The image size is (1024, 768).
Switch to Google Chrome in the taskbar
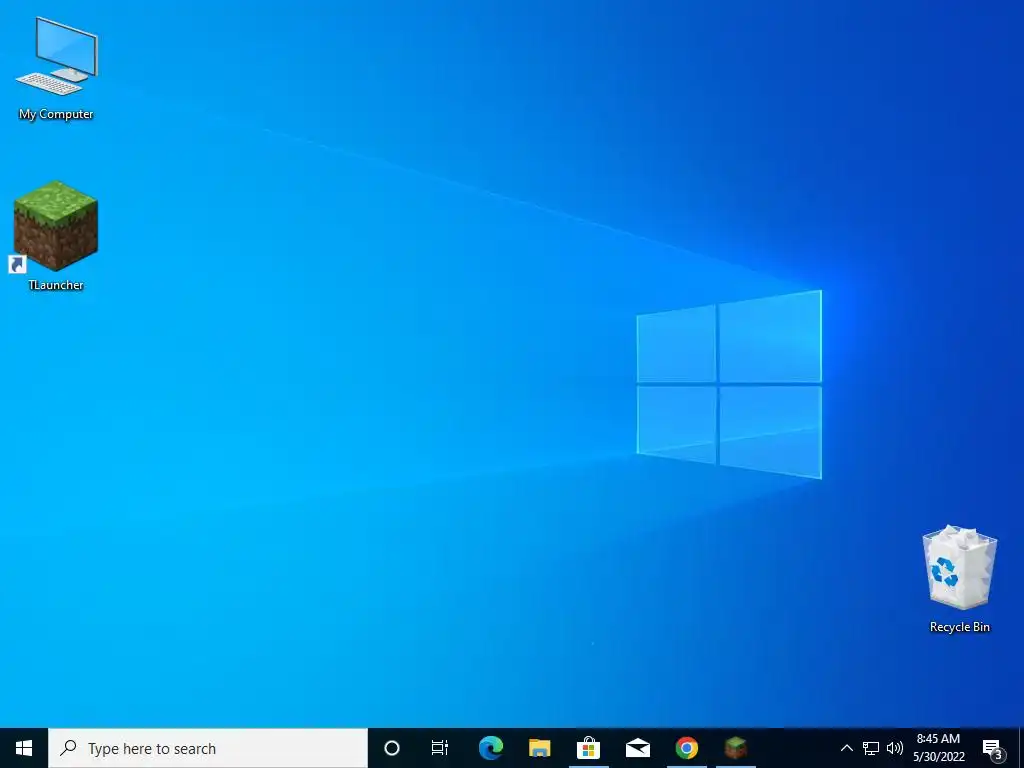click(686, 748)
